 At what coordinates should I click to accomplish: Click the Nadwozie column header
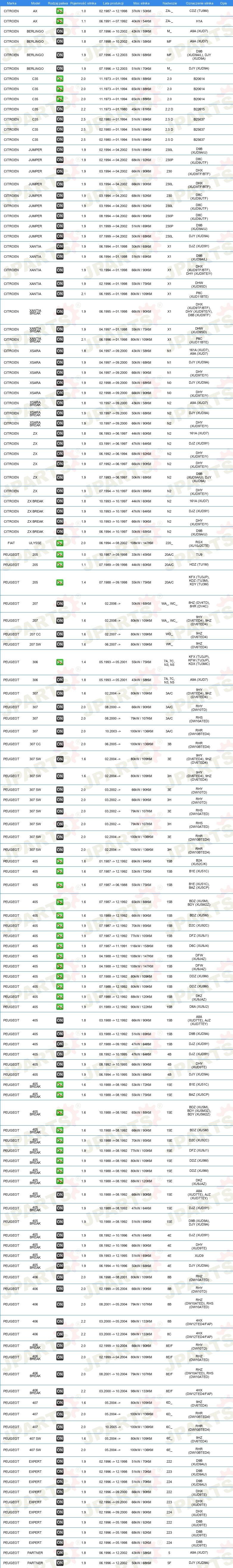tap(169, 3)
